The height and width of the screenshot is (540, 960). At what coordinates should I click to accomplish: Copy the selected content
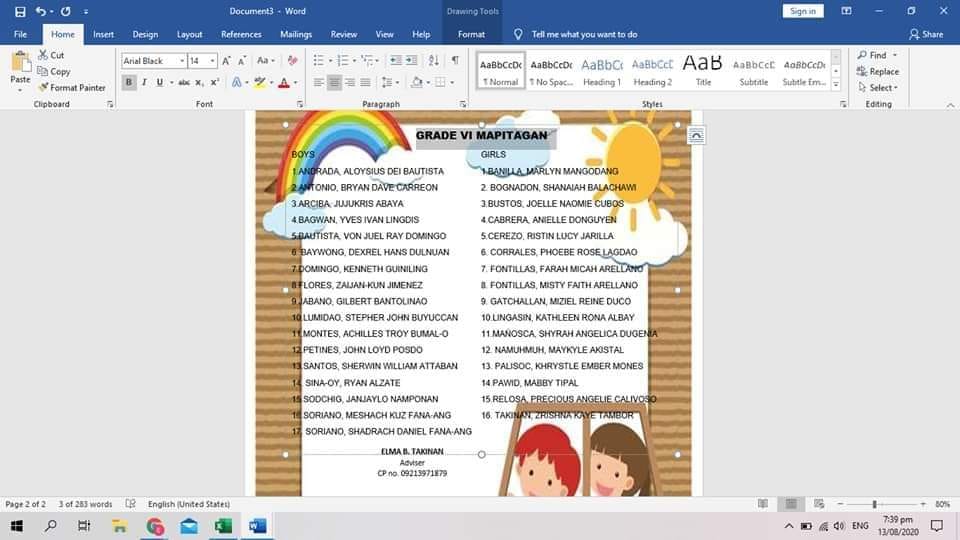pos(54,72)
